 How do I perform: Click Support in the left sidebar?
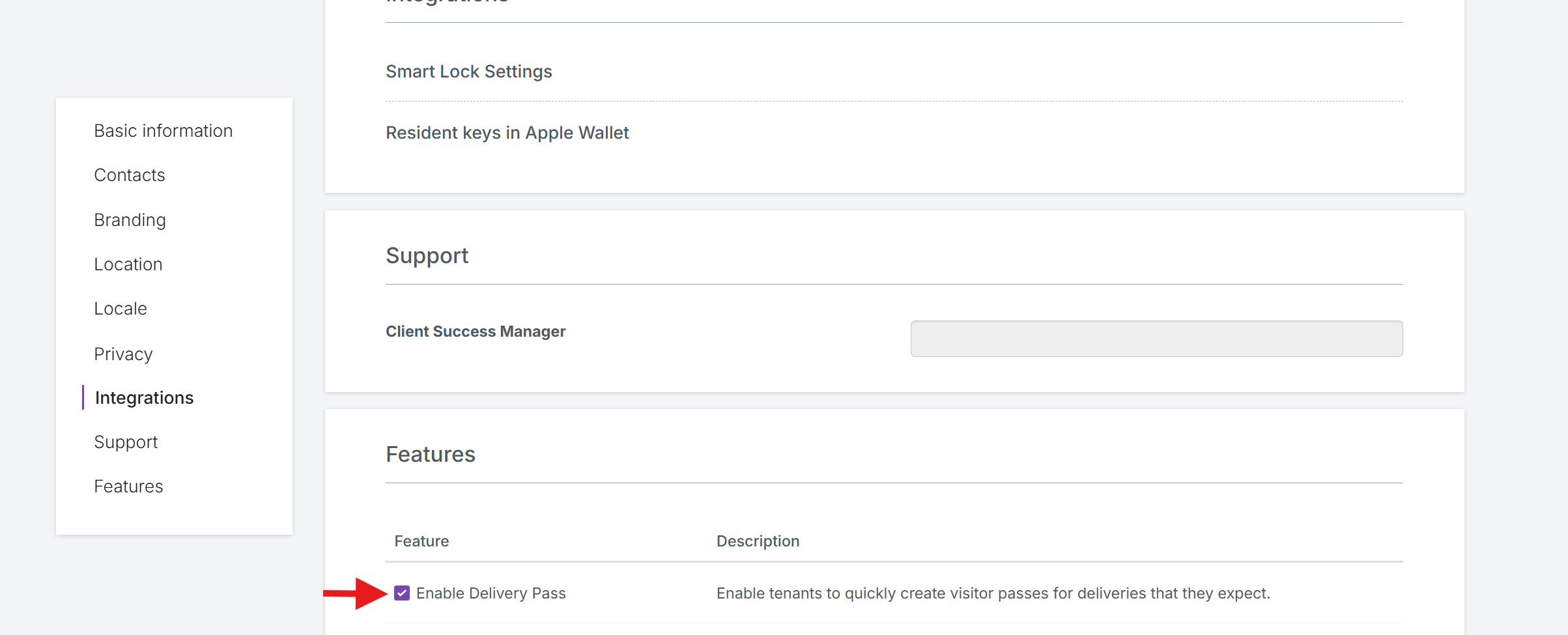(126, 442)
